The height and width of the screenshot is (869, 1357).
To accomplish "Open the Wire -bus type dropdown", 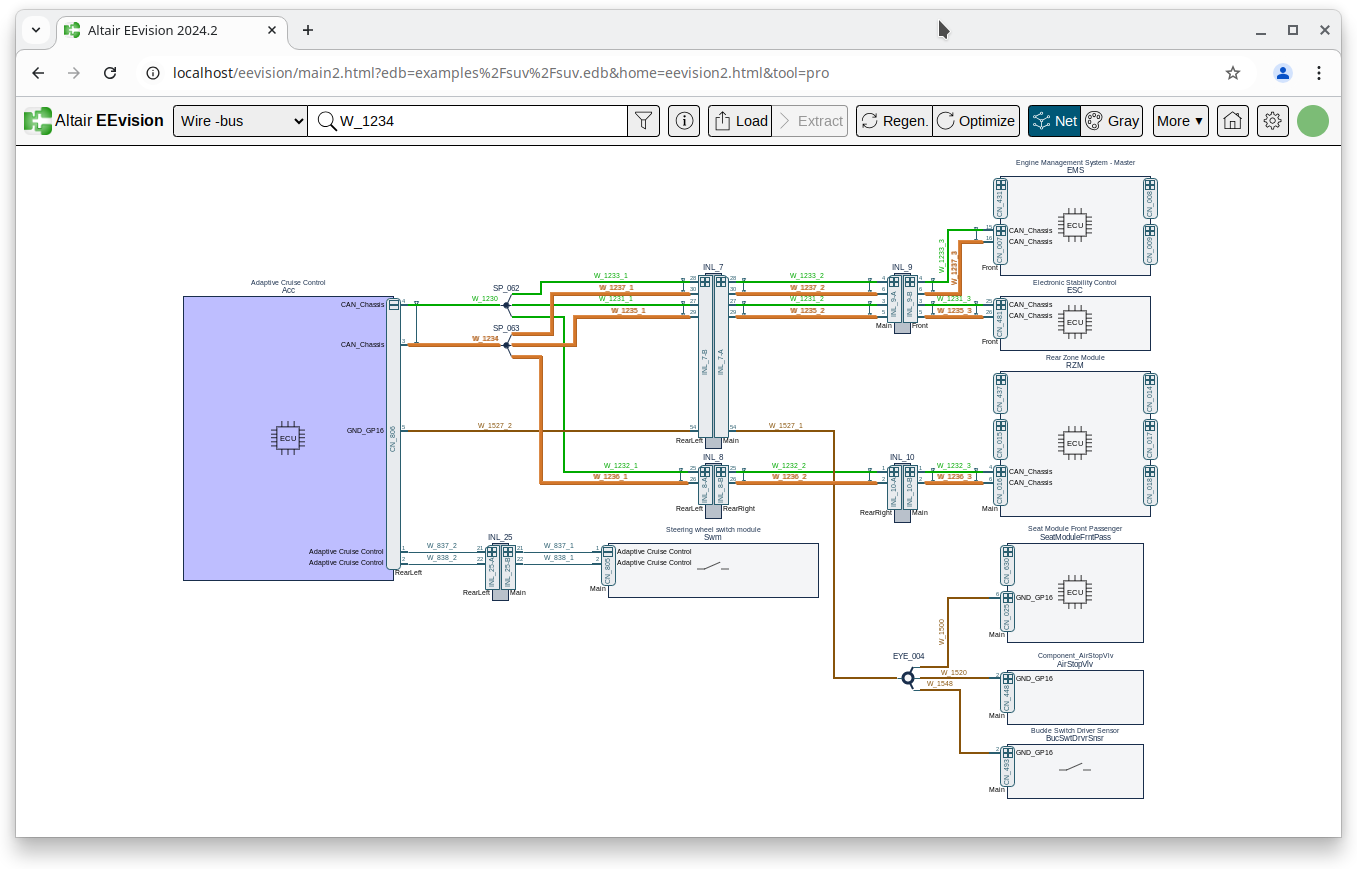I will coord(240,121).
